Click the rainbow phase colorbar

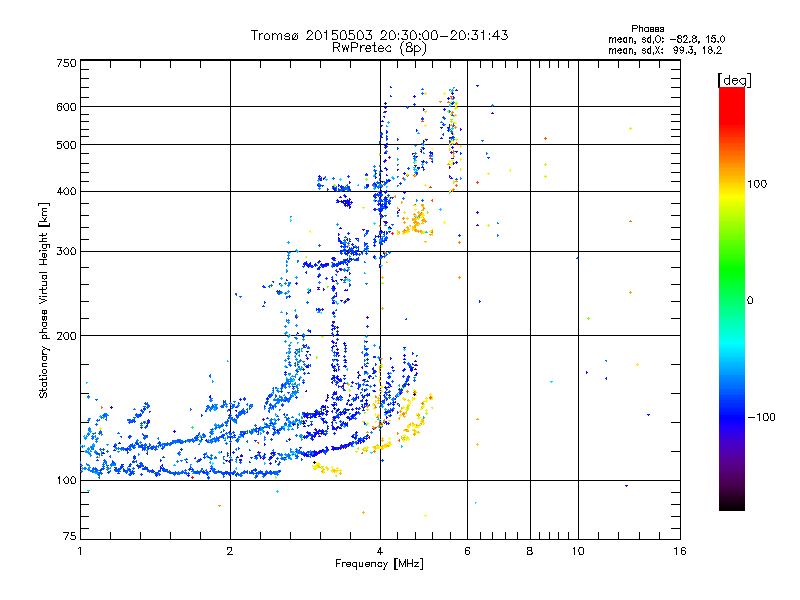[732, 298]
